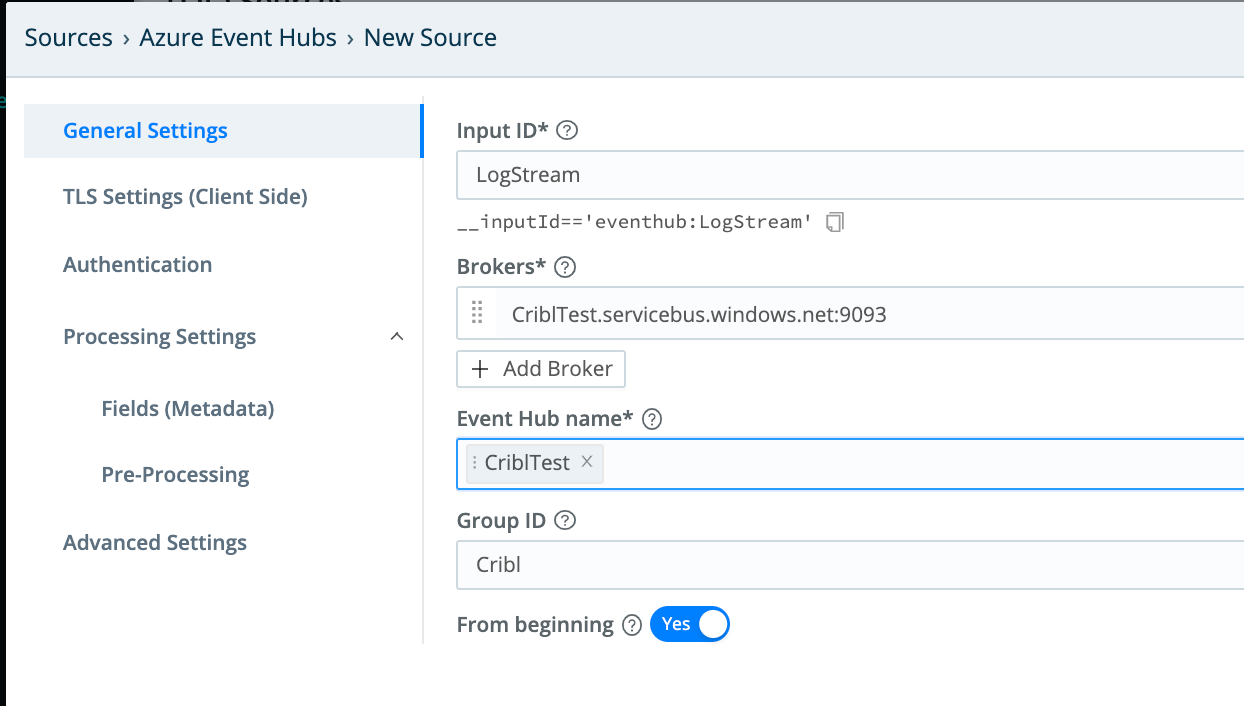Go to the Authentication settings
The image size is (1244, 706).
click(x=138, y=265)
